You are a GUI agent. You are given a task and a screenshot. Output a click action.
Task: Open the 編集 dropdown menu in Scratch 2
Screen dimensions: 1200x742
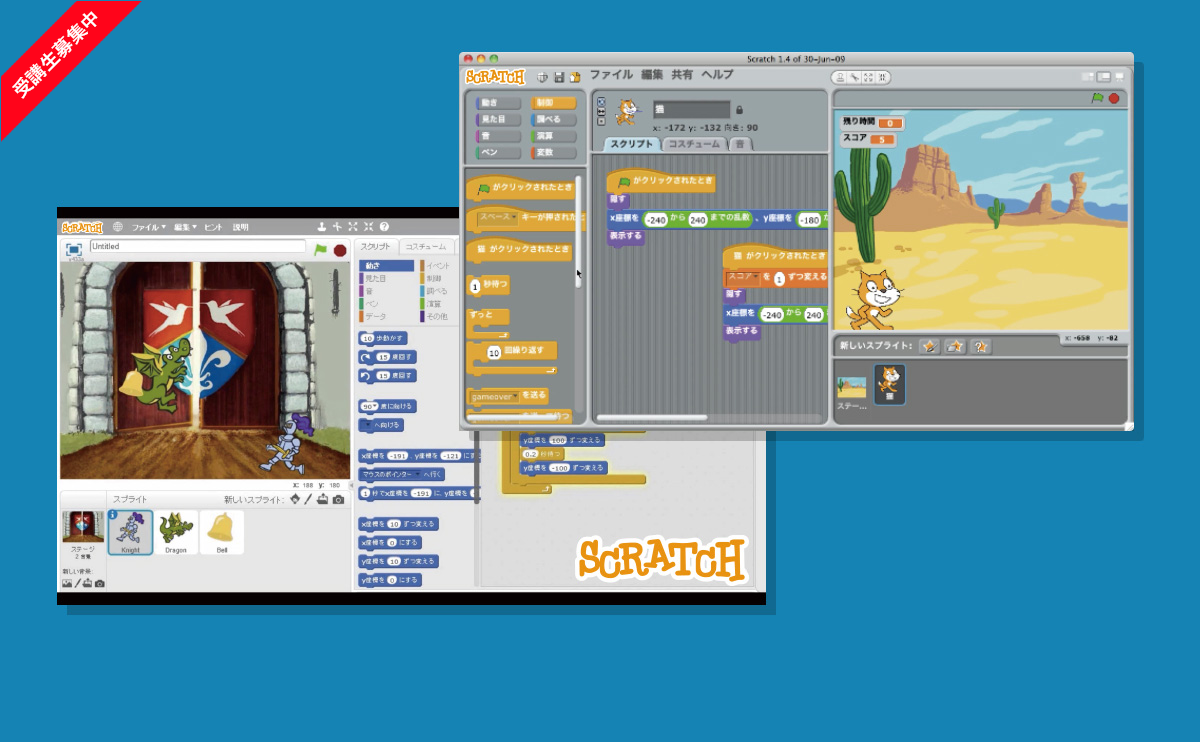click(185, 227)
